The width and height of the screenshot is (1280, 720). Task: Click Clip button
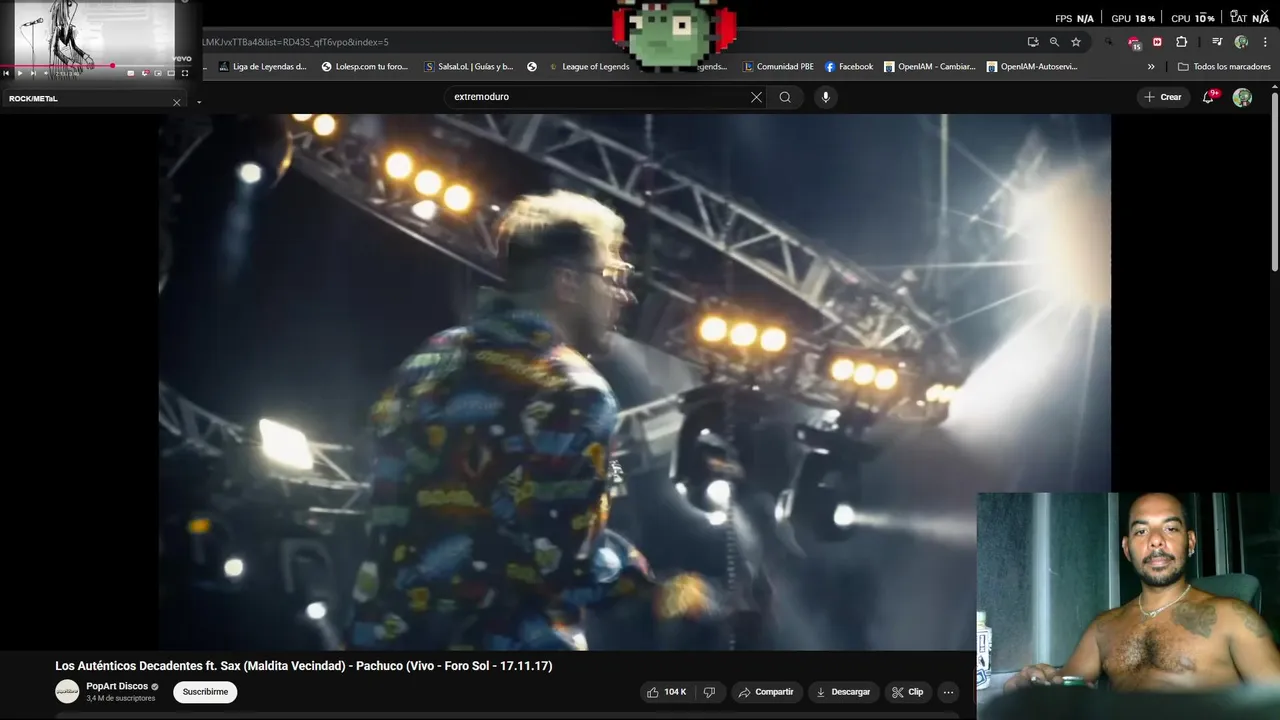click(x=908, y=692)
